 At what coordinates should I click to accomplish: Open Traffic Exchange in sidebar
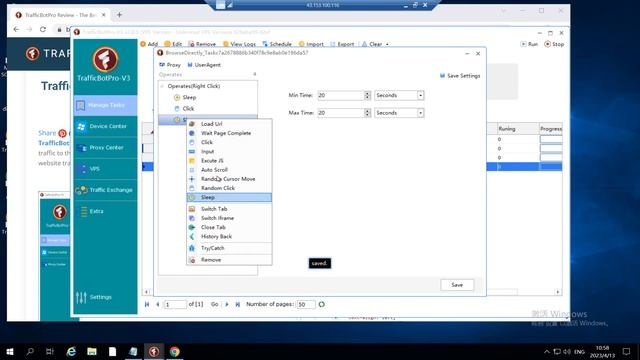coord(105,190)
